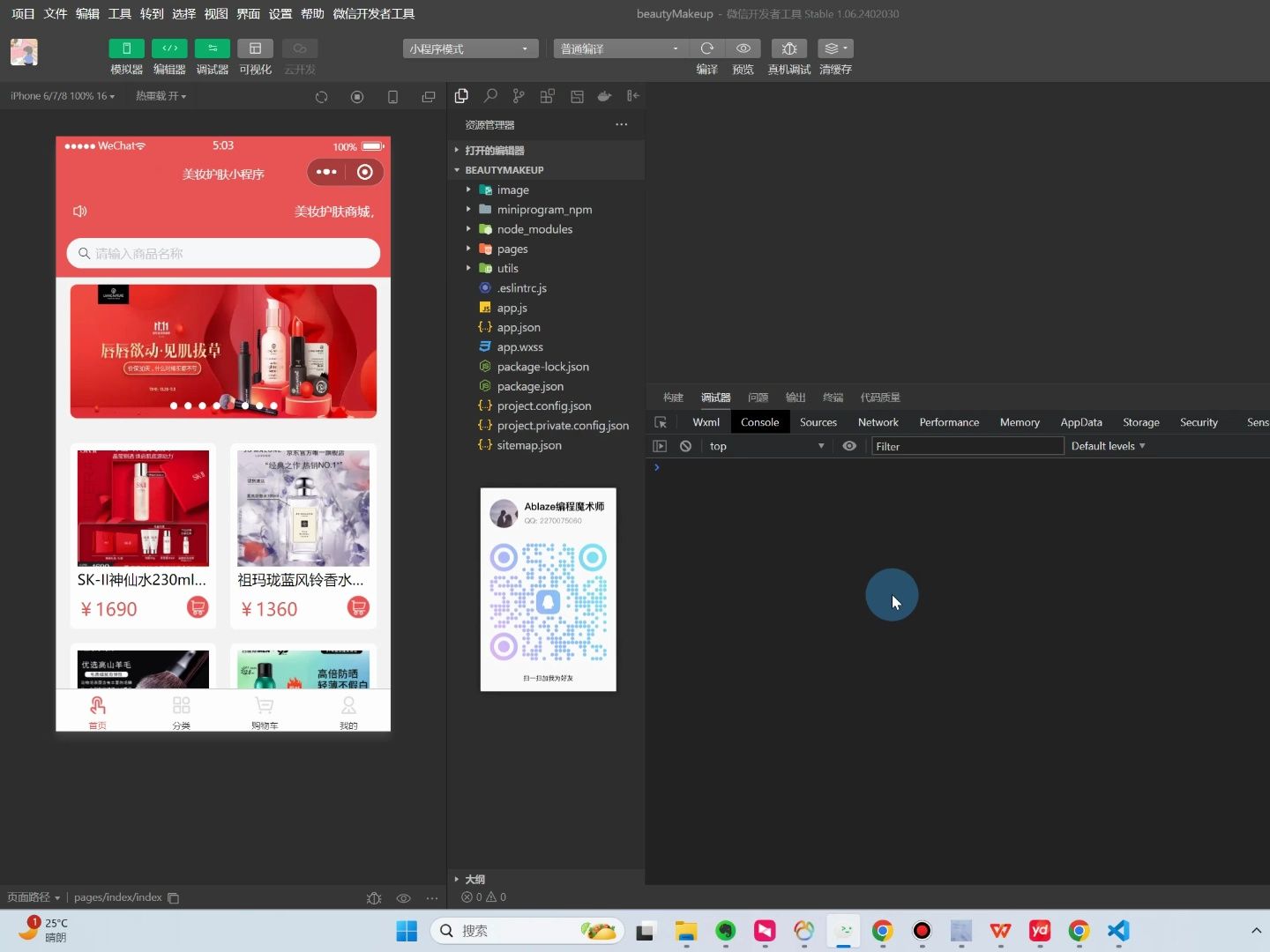Open the shopping cart tab in simulator
Screen dimensions: 1270x952
(x=265, y=712)
